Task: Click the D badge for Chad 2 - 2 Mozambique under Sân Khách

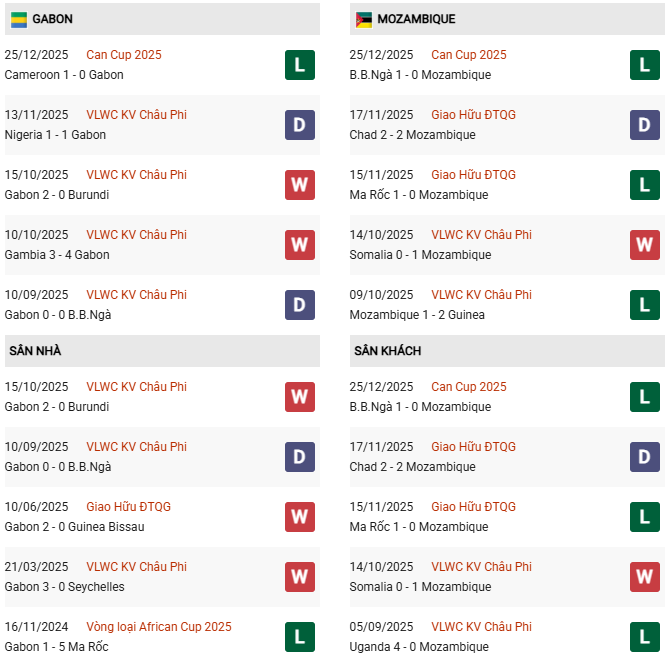Action: (644, 457)
